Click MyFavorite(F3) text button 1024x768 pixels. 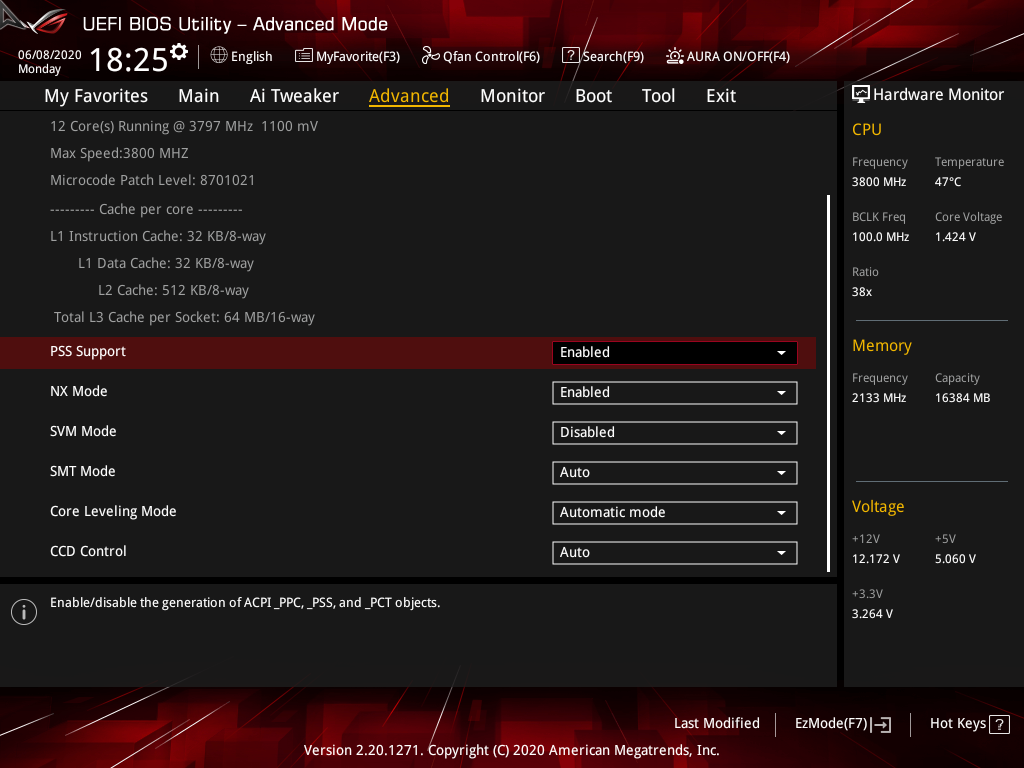358,56
